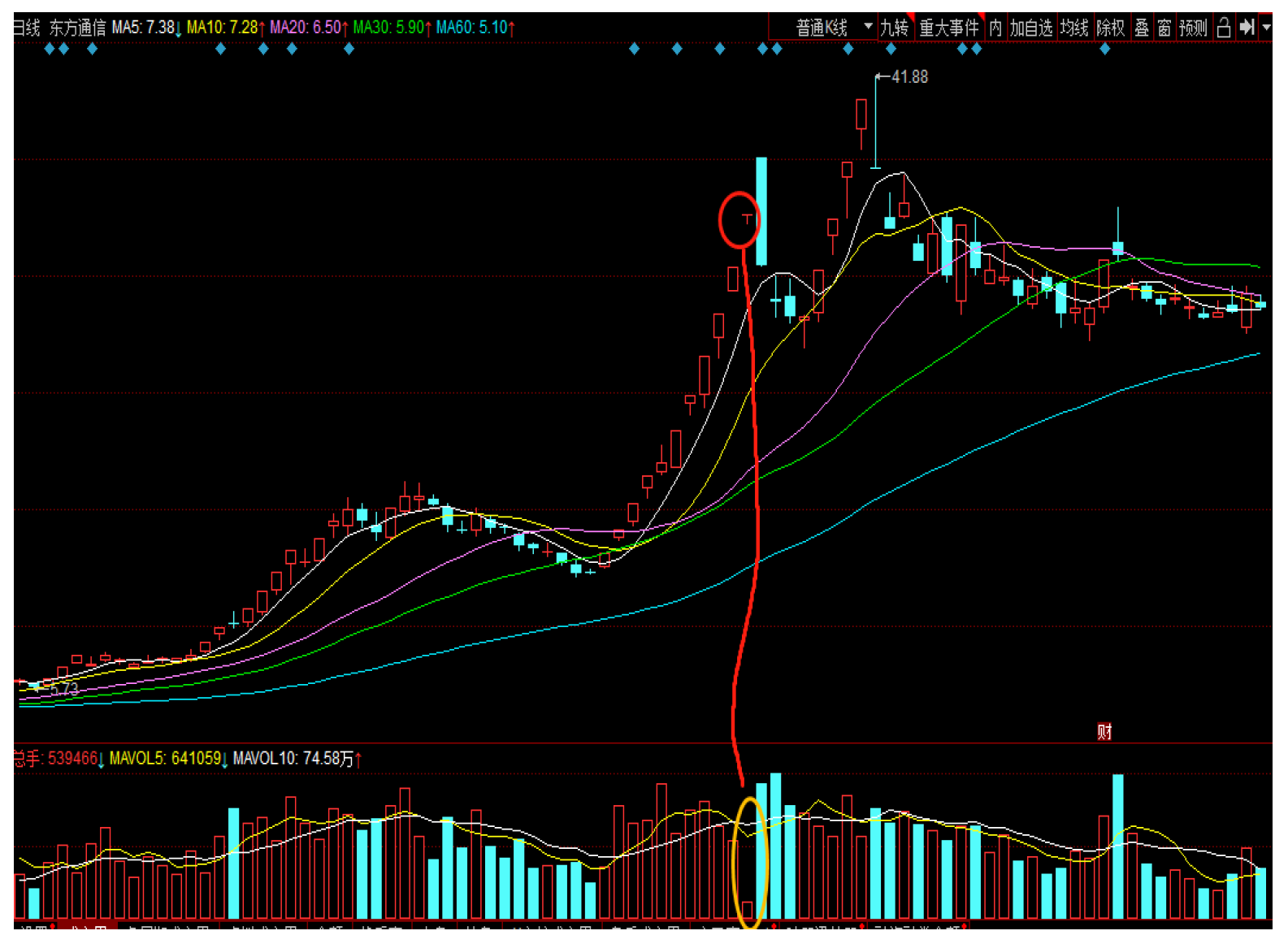Click the 窗 window icon
Image resolution: width=1288 pixels, height=948 pixels.
(x=1164, y=28)
